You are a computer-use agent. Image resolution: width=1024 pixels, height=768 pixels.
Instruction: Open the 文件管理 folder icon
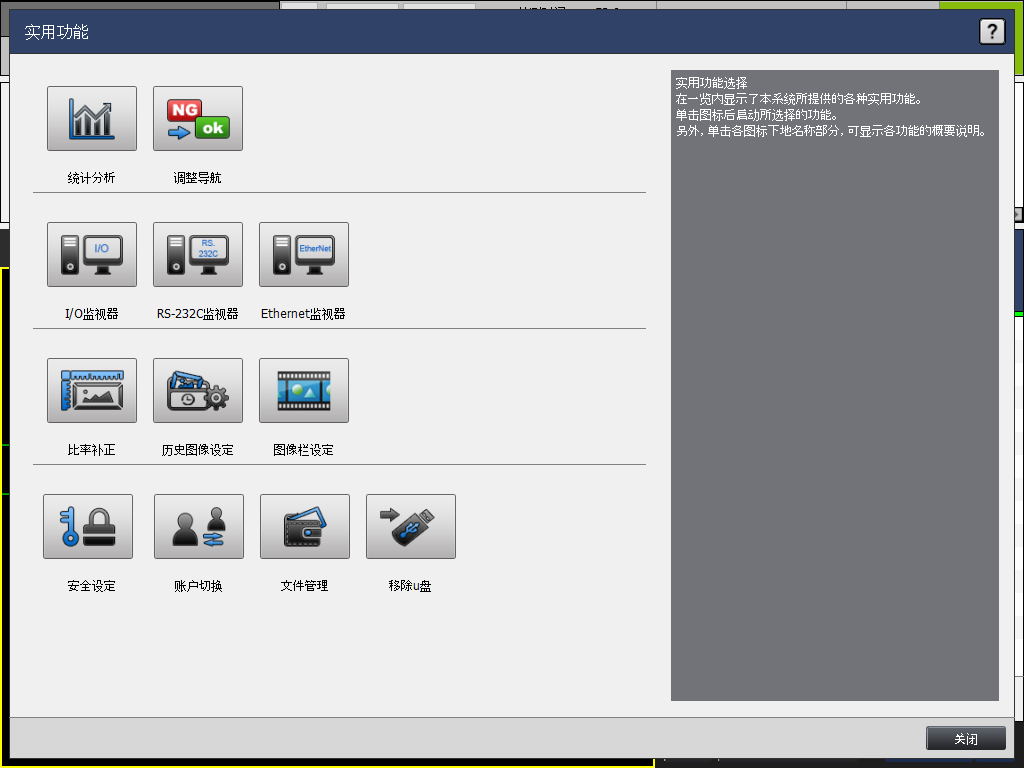305,527
